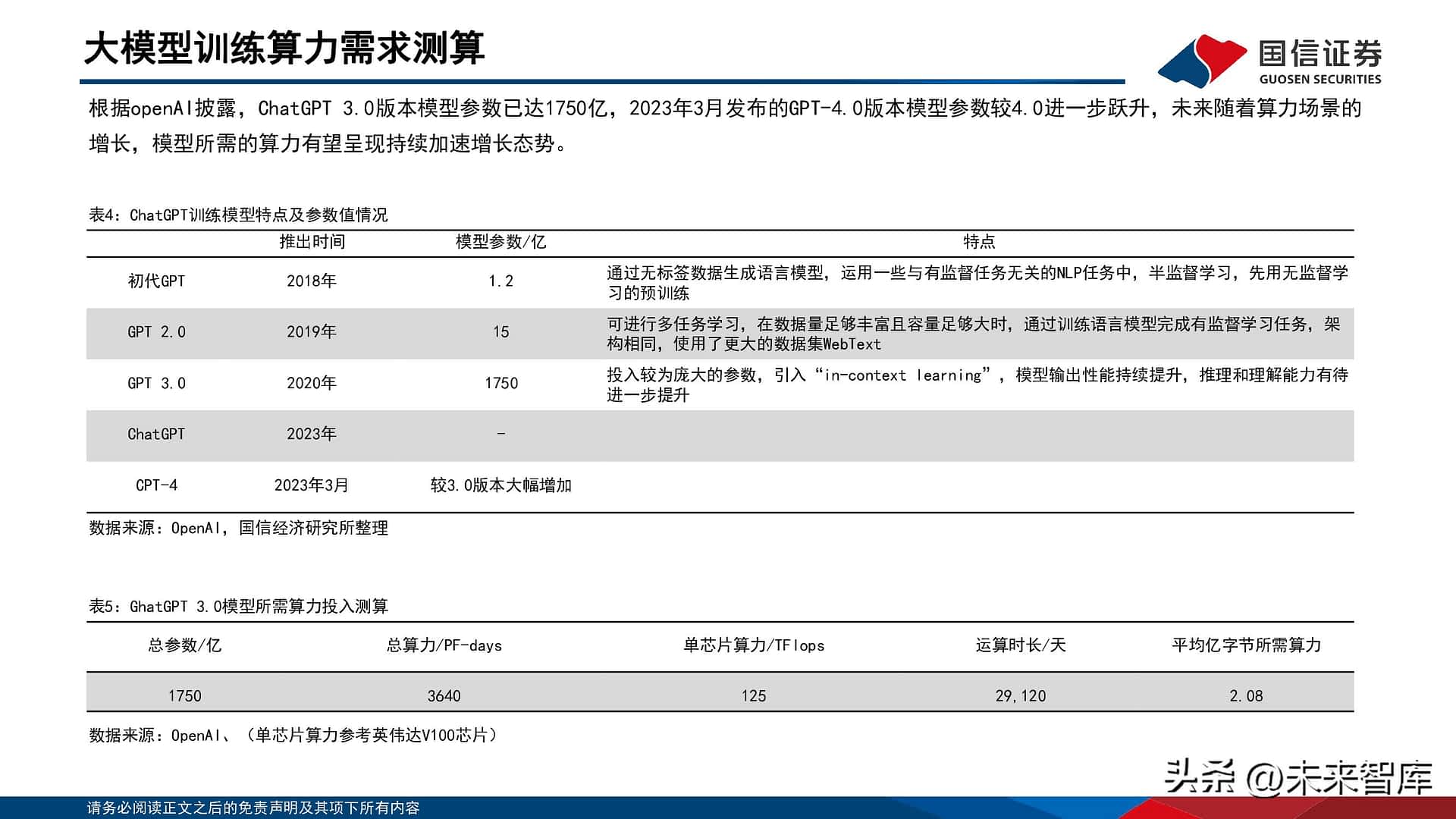Click the 推出时间 column header

[x=312, y=242]
